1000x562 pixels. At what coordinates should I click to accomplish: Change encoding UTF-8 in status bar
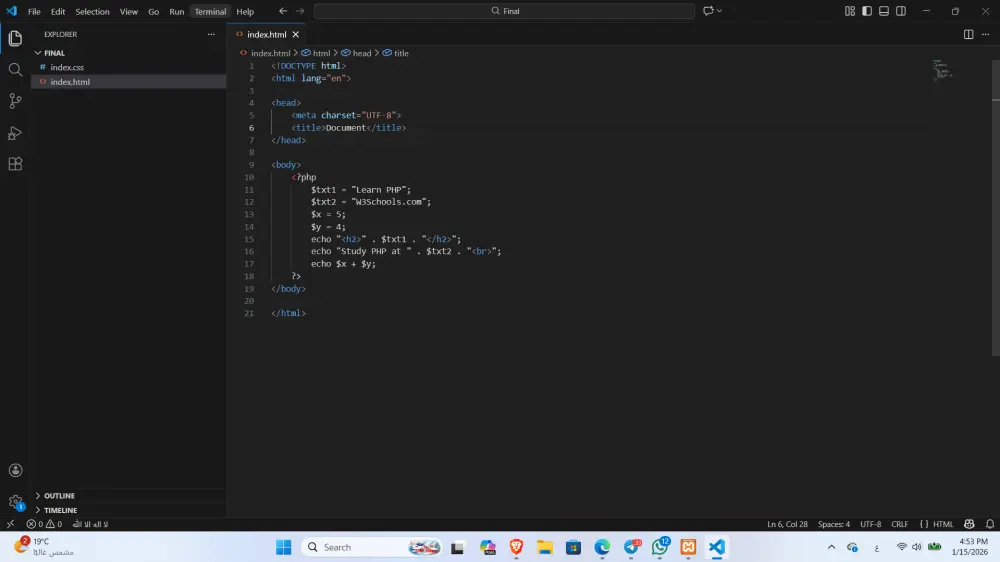pyautogui.click(x=871, y=524)
